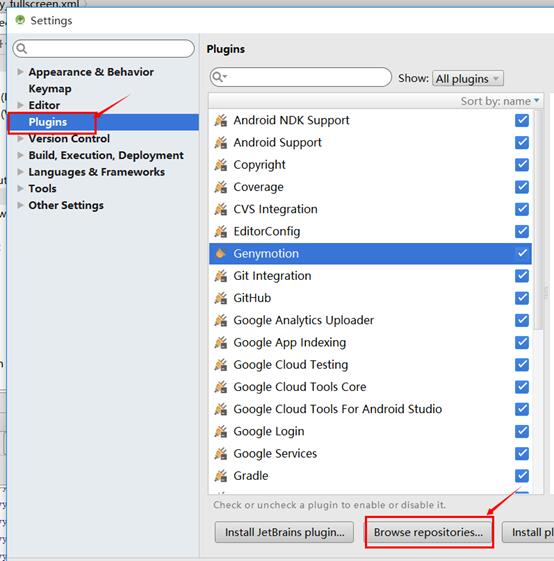Screen dimensions: 554x561
Task: Select the Google Login plugin row
Action: coord(370,431)
